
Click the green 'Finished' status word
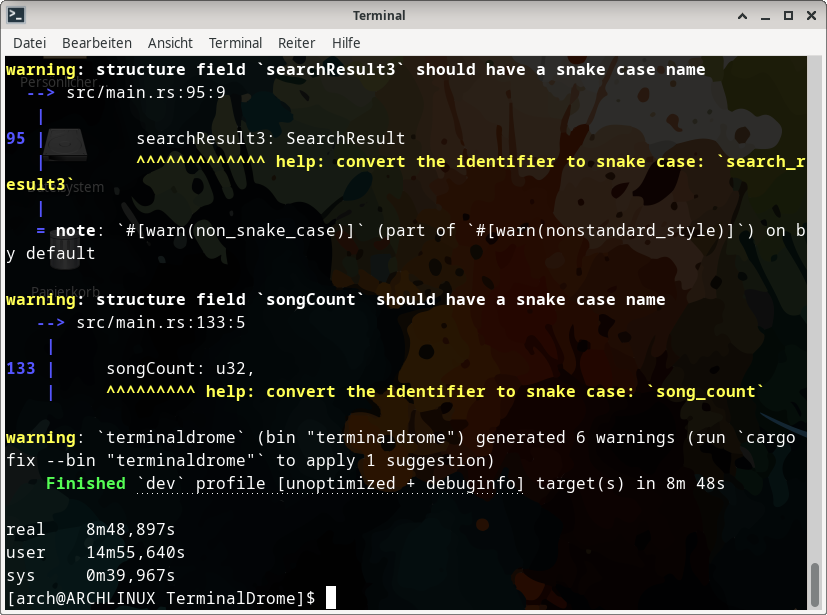pyautogui.click(x=86, y=484)
